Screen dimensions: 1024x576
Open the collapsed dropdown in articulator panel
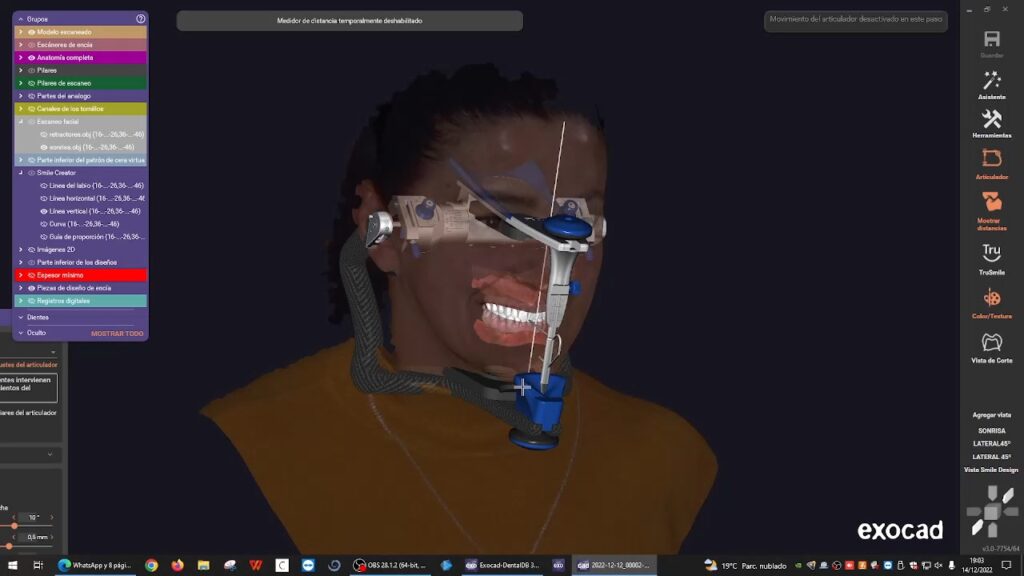50,454
